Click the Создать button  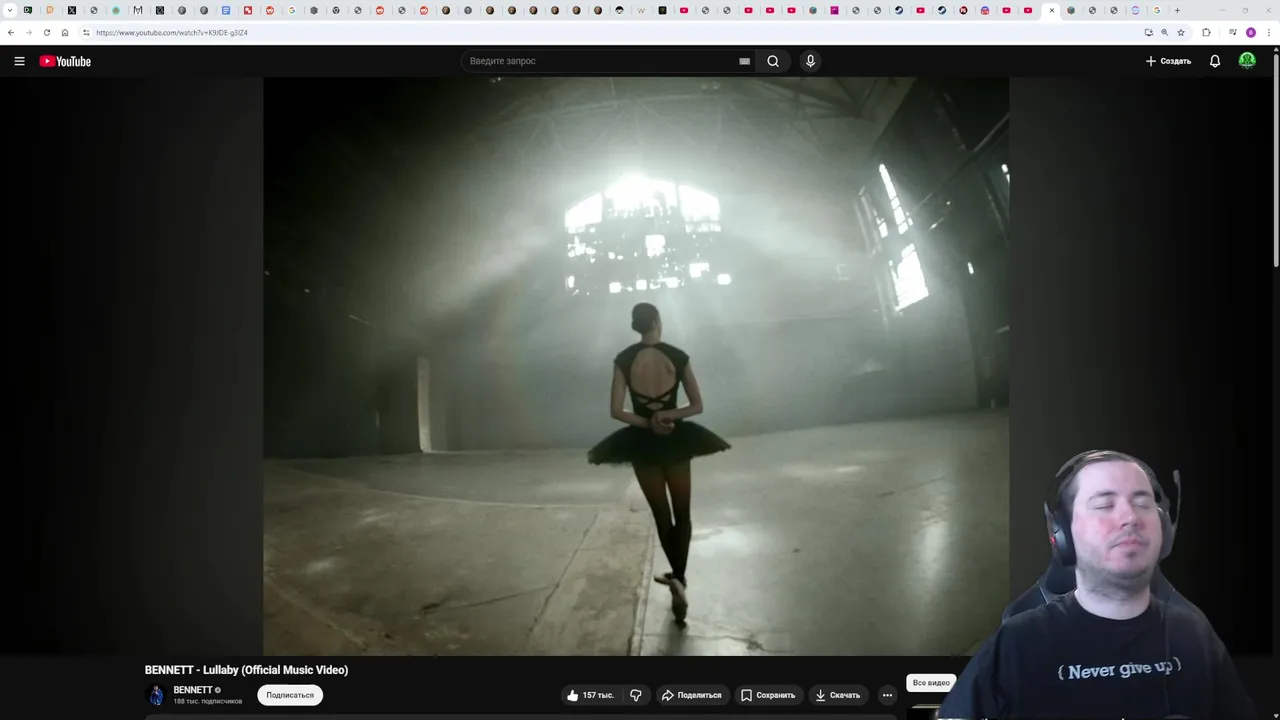tap(1168, 61)
